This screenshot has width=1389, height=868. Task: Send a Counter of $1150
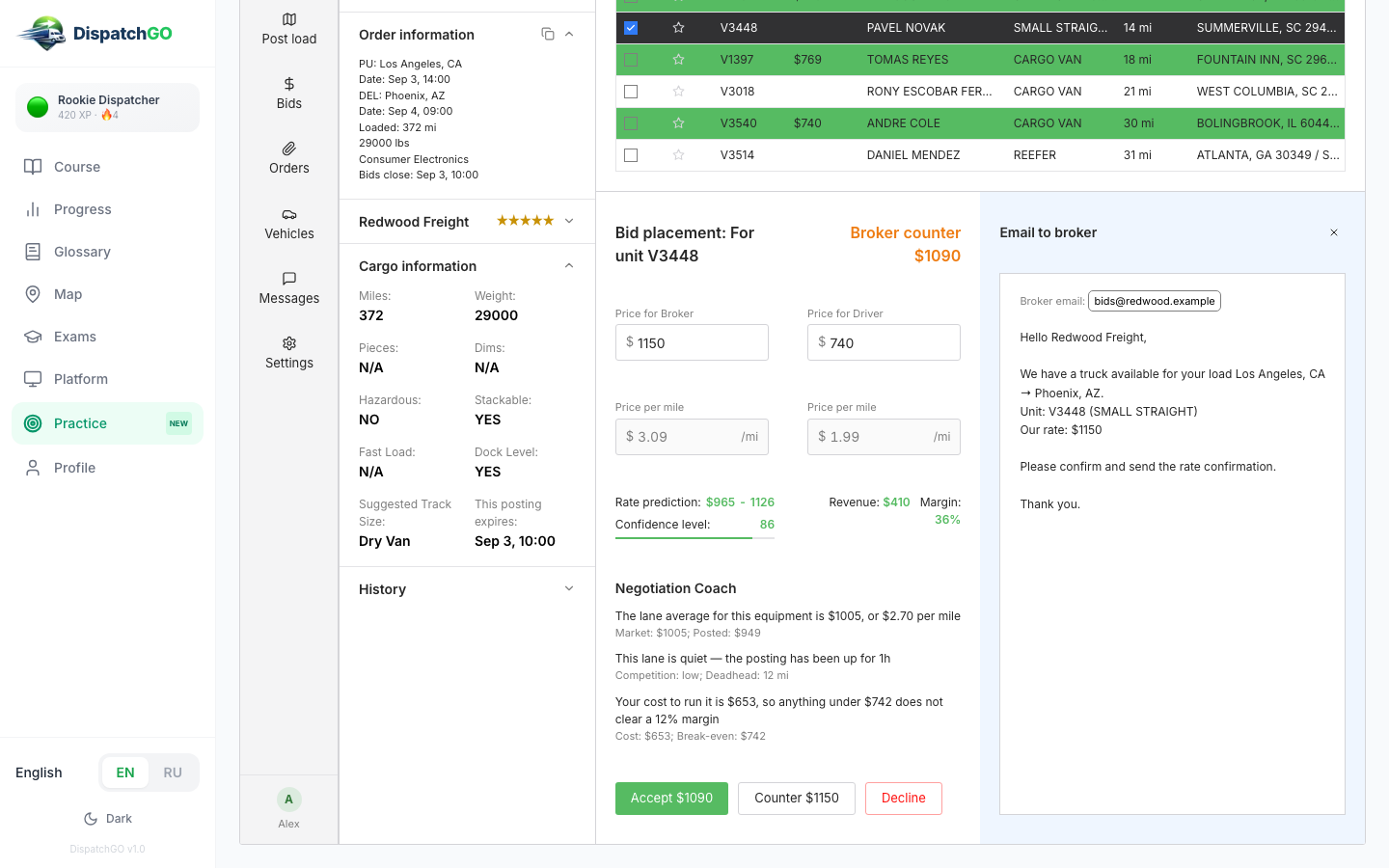pyautogui.click(x=797, y=799)
